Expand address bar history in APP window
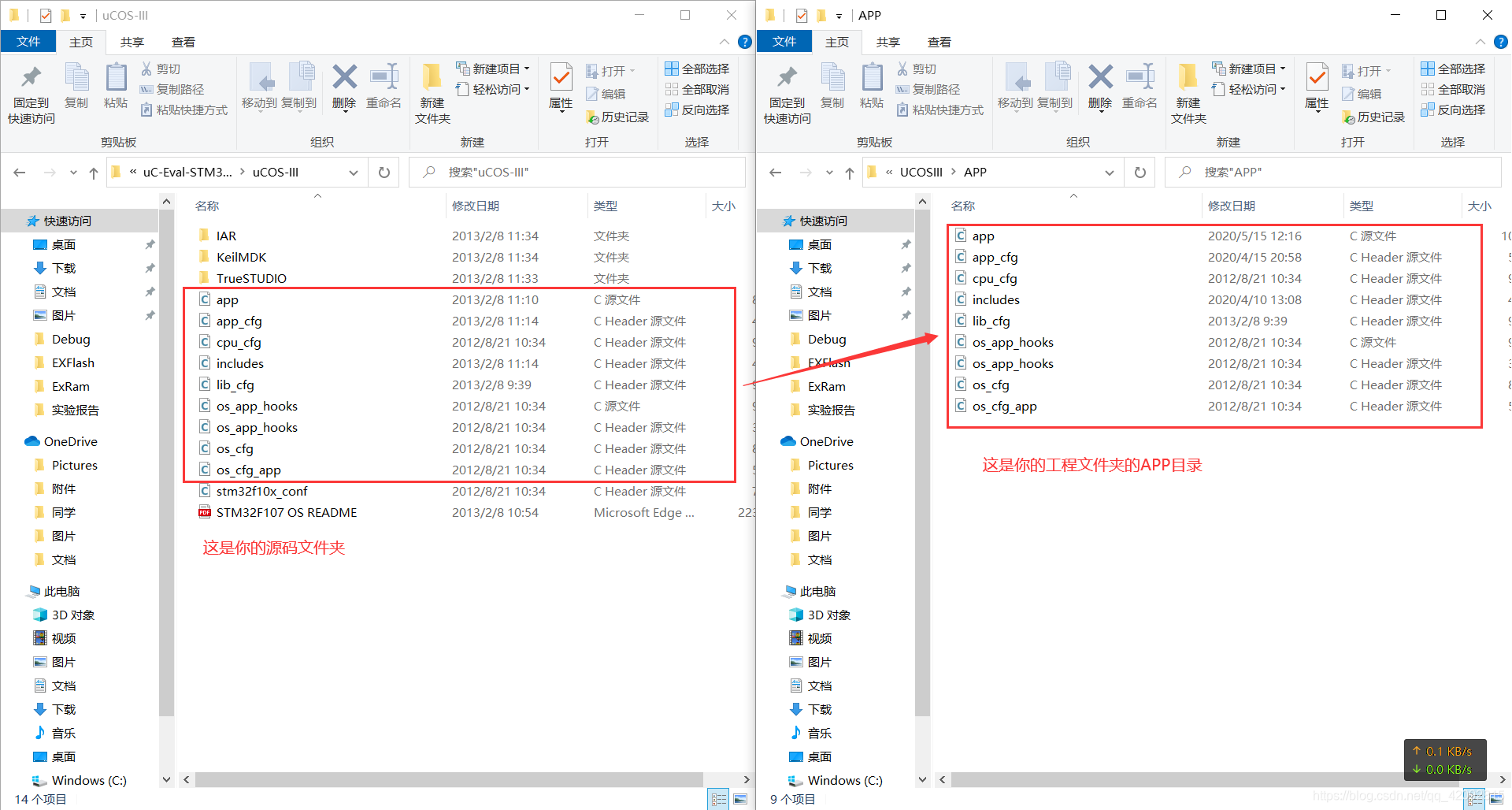 click(1110, 173)
